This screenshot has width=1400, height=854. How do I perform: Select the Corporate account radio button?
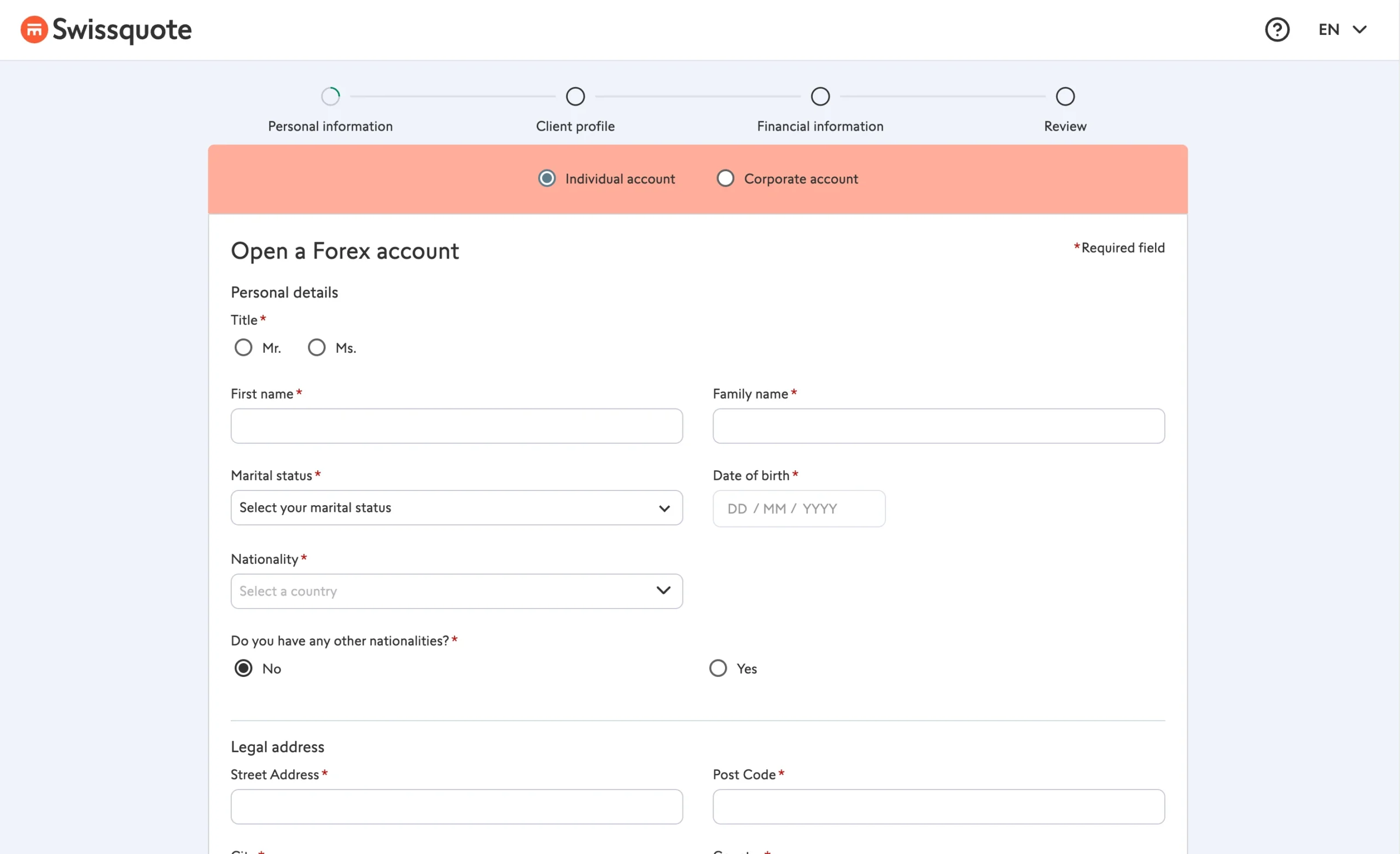pos(725,178)
